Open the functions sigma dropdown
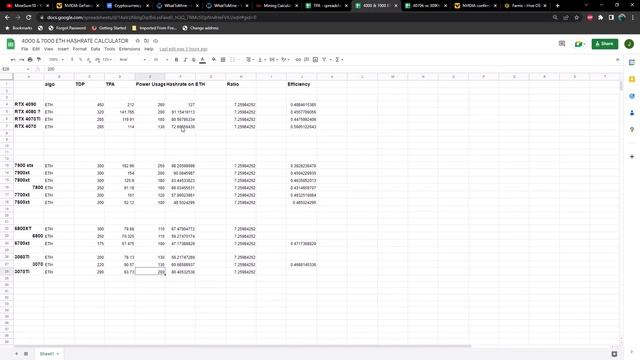The height and width of the screenshot is (360, 640). pyautogui.click(x=339, y=60)
